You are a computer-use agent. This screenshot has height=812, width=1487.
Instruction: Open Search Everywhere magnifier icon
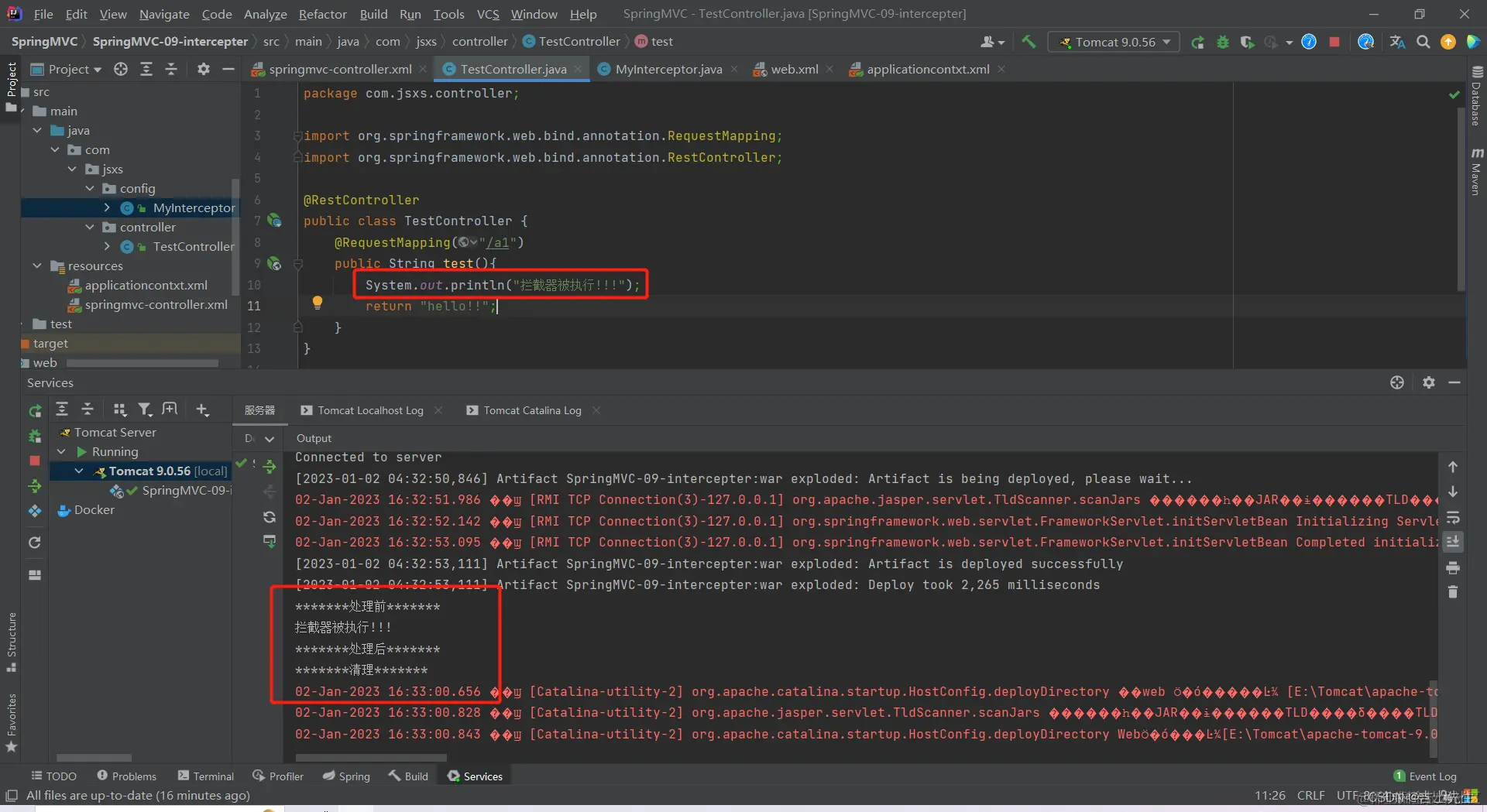1423,42
